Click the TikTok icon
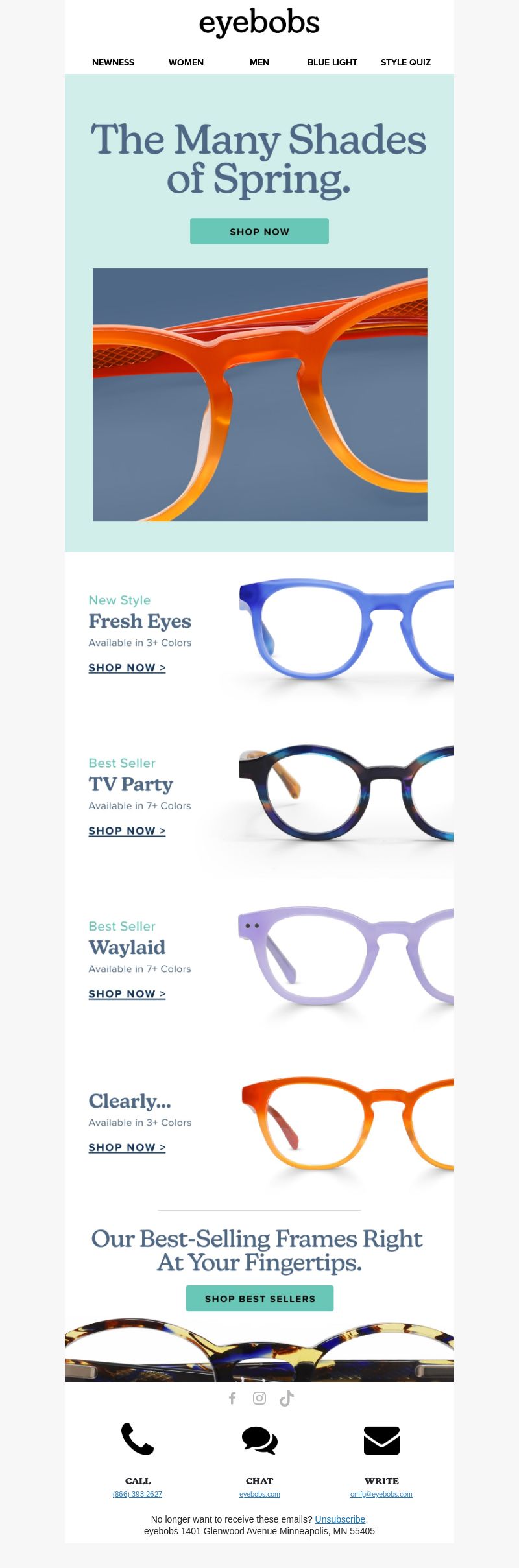 (x=287, y=1398)
